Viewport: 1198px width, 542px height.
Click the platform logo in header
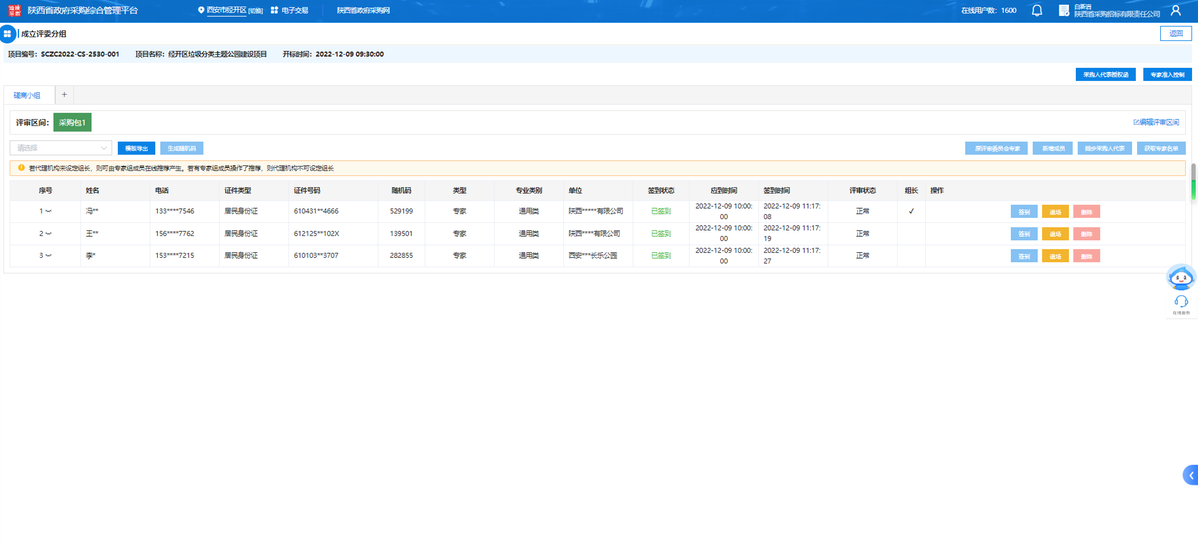pos(14,11)
